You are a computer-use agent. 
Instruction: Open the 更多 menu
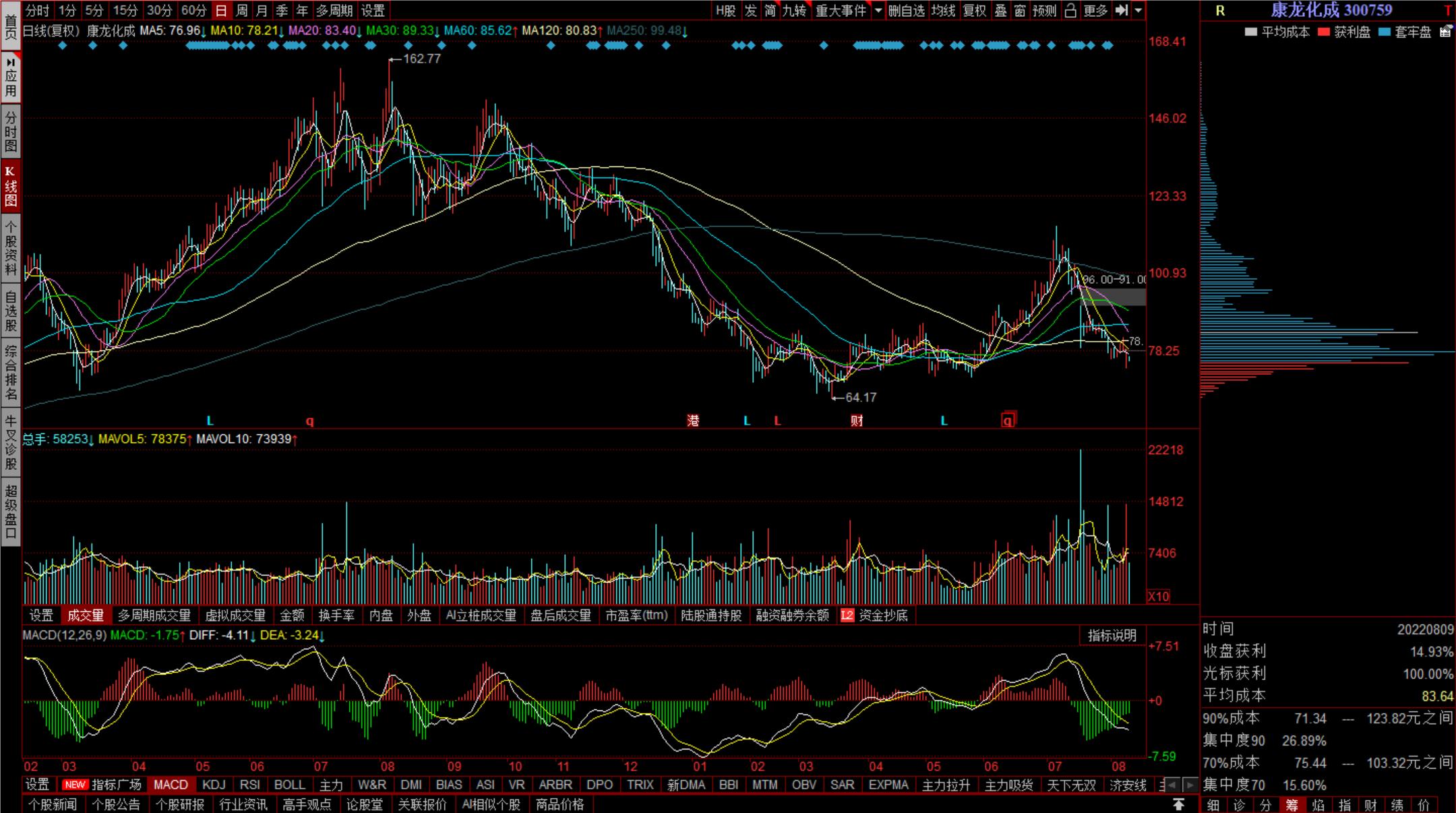coord(1095,10)
